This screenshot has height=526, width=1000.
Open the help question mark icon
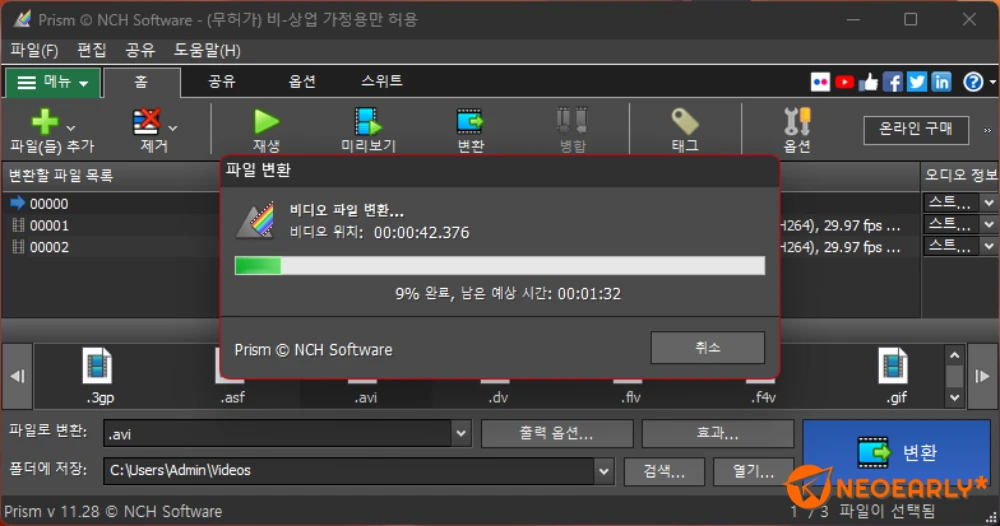click(x=973, y=82)
